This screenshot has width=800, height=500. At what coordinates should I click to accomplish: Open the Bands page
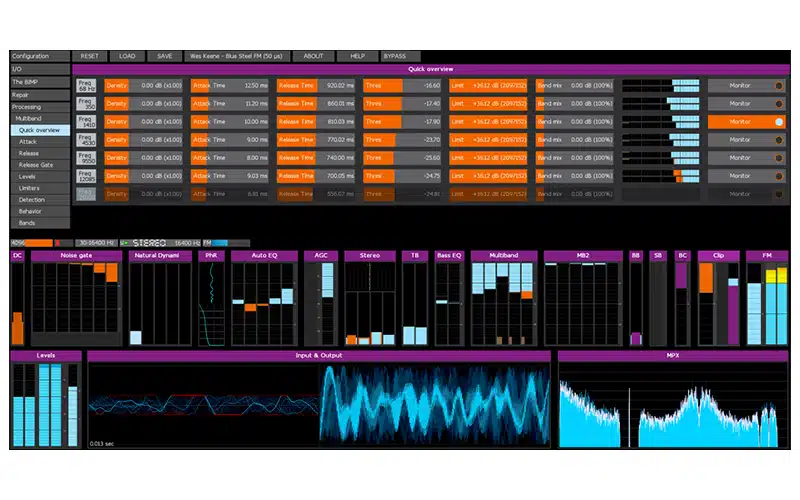click(40, 223)
